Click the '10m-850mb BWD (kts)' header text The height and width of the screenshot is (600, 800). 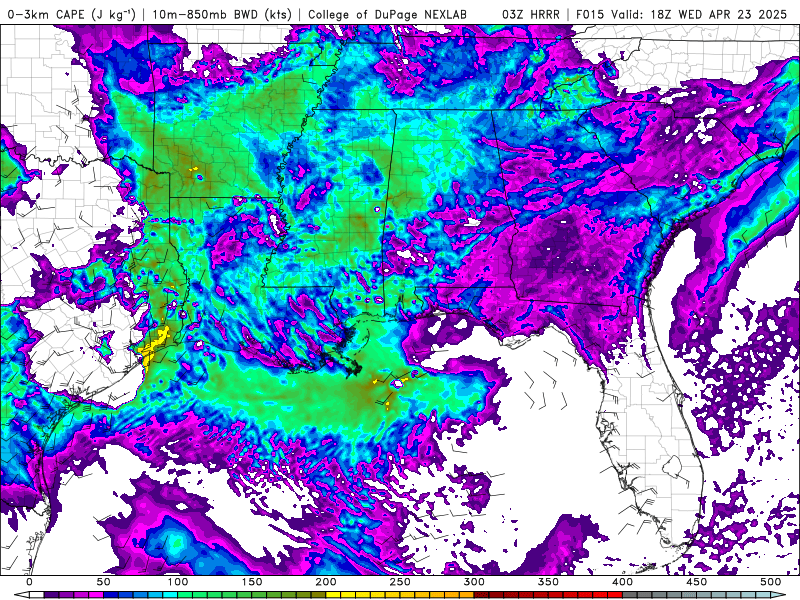(222, 14)
